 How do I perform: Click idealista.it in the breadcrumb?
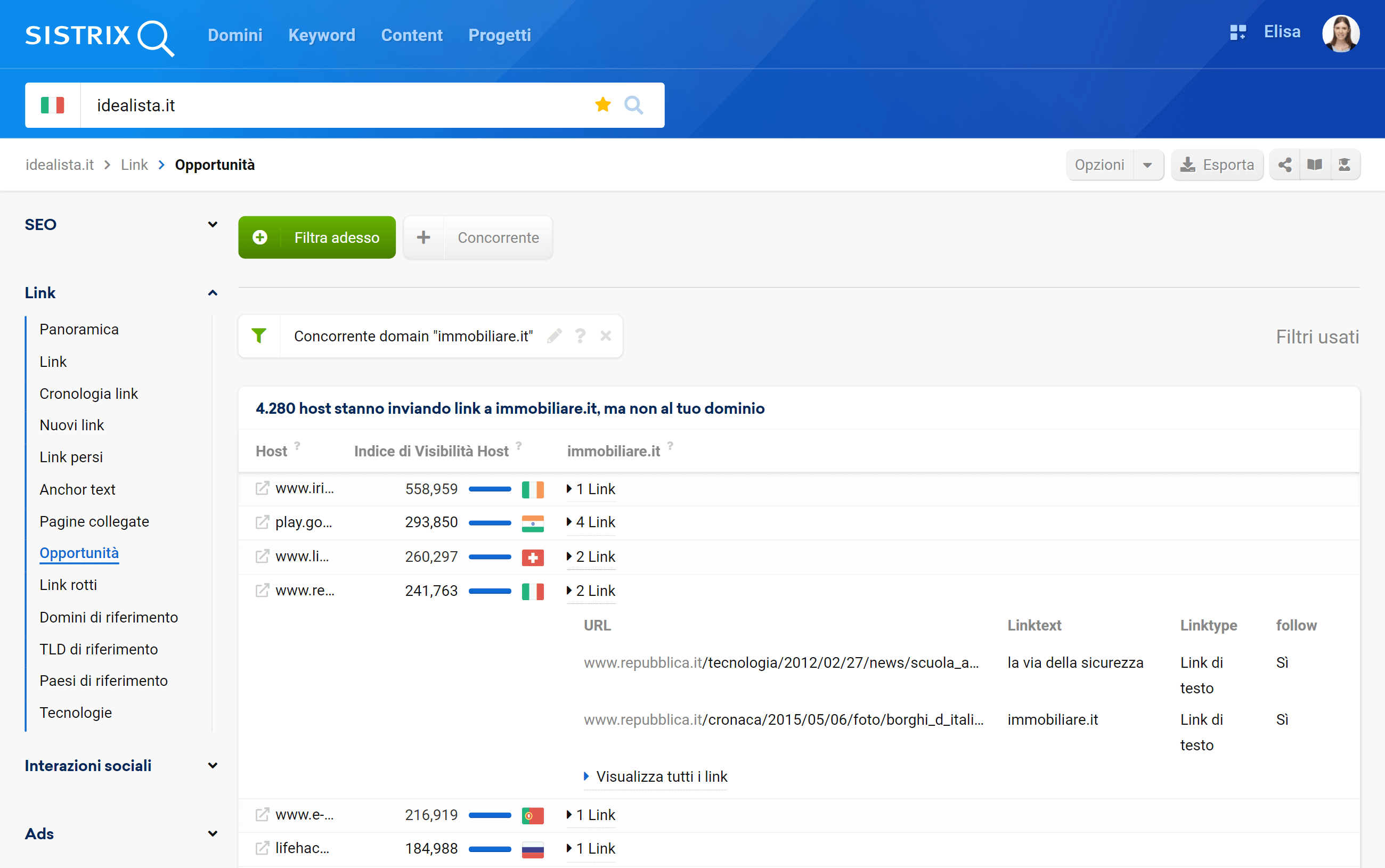pyautogui.click(x=59, y=165)
